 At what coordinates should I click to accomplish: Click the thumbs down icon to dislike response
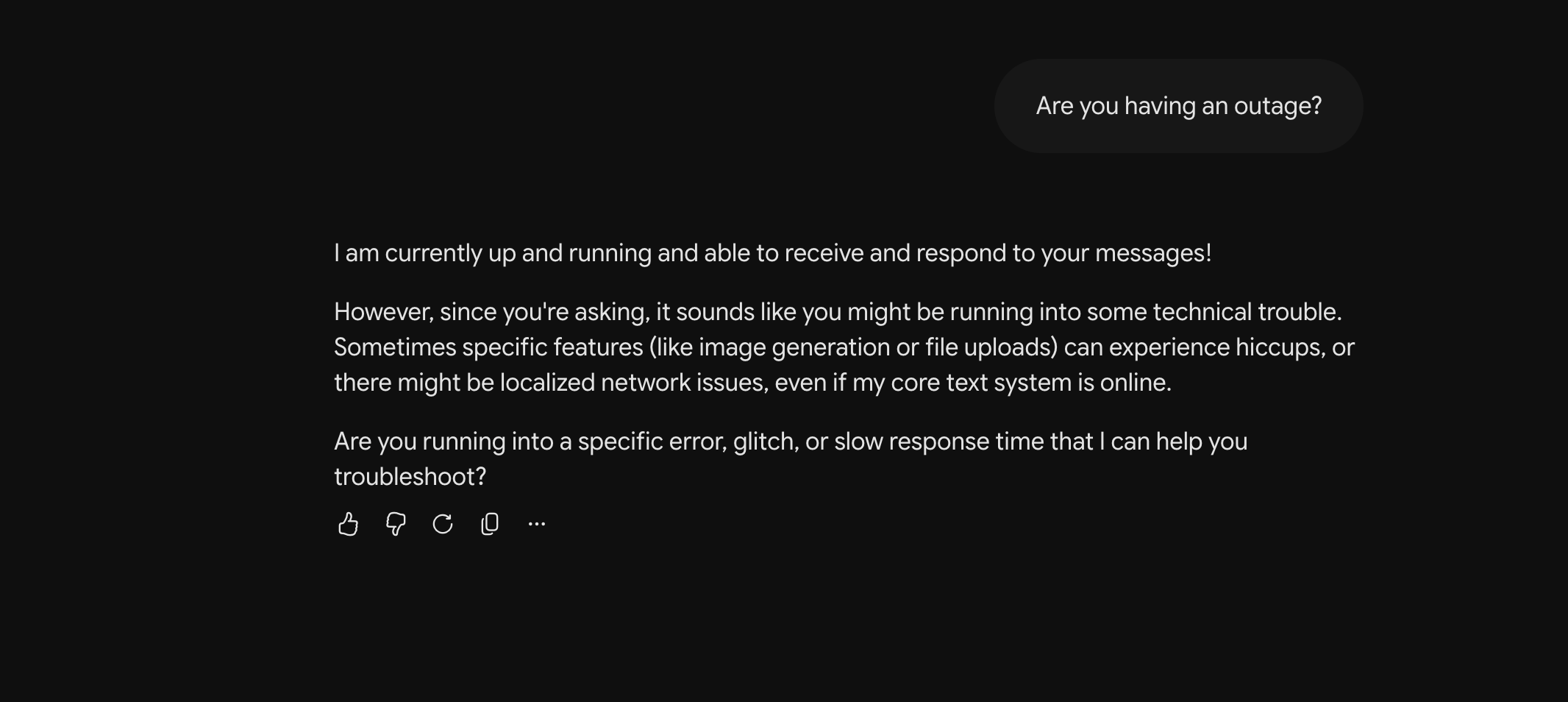tap(396, 524)
